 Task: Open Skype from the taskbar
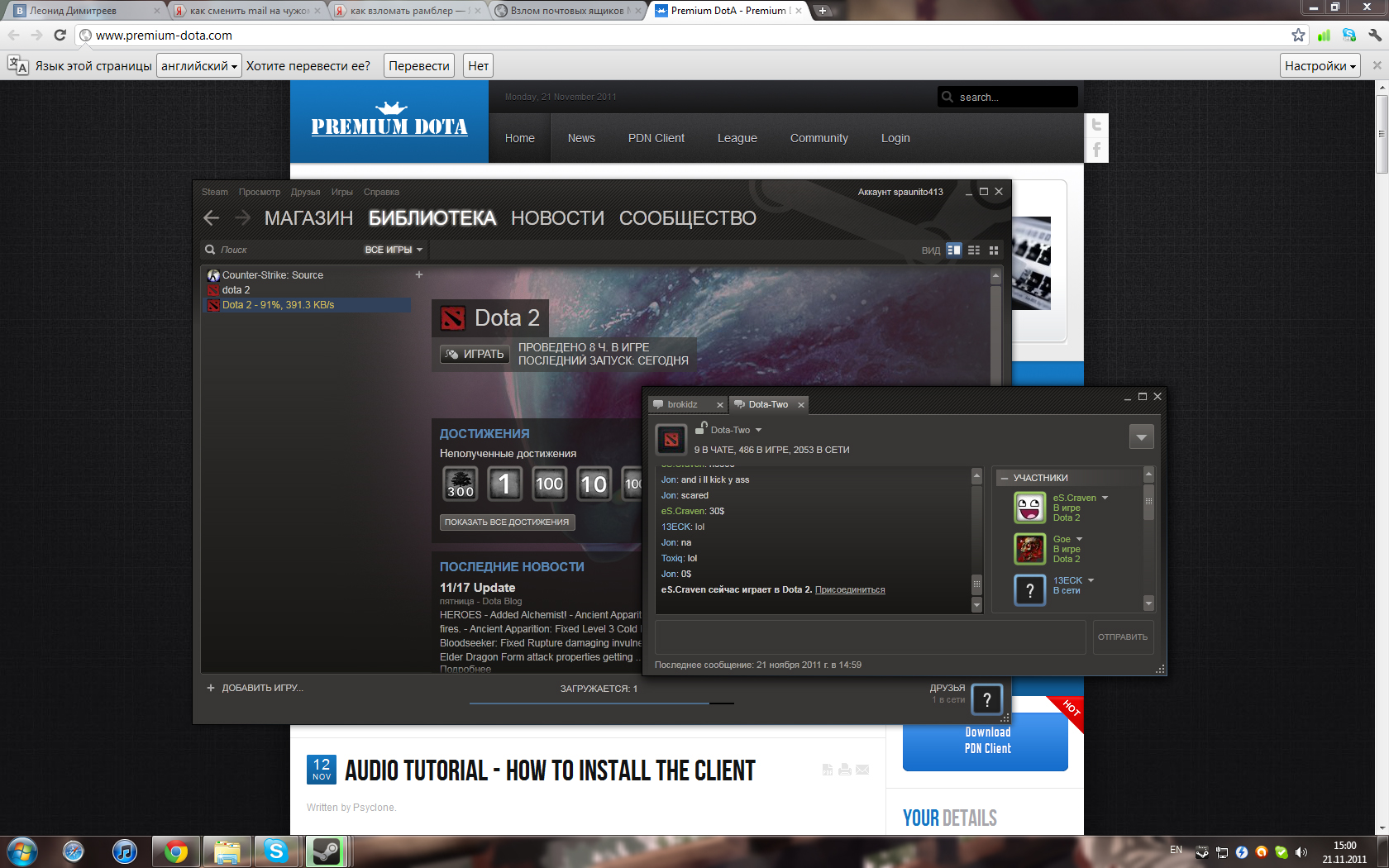pyautogui.click(x=276, y=851)
